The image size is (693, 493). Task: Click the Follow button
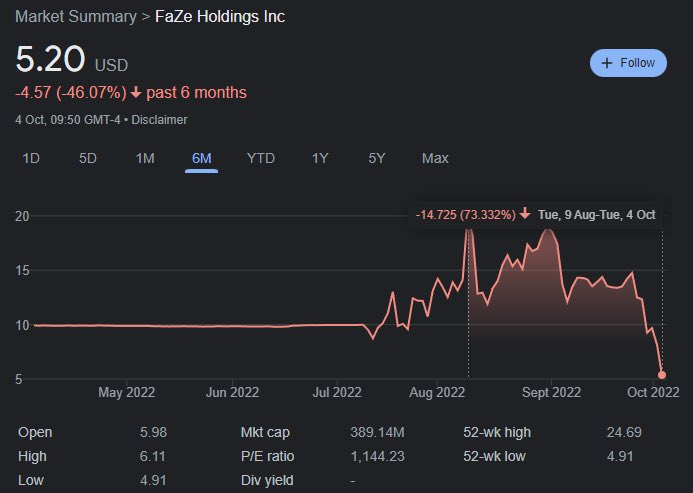click(x=628, y=63)
